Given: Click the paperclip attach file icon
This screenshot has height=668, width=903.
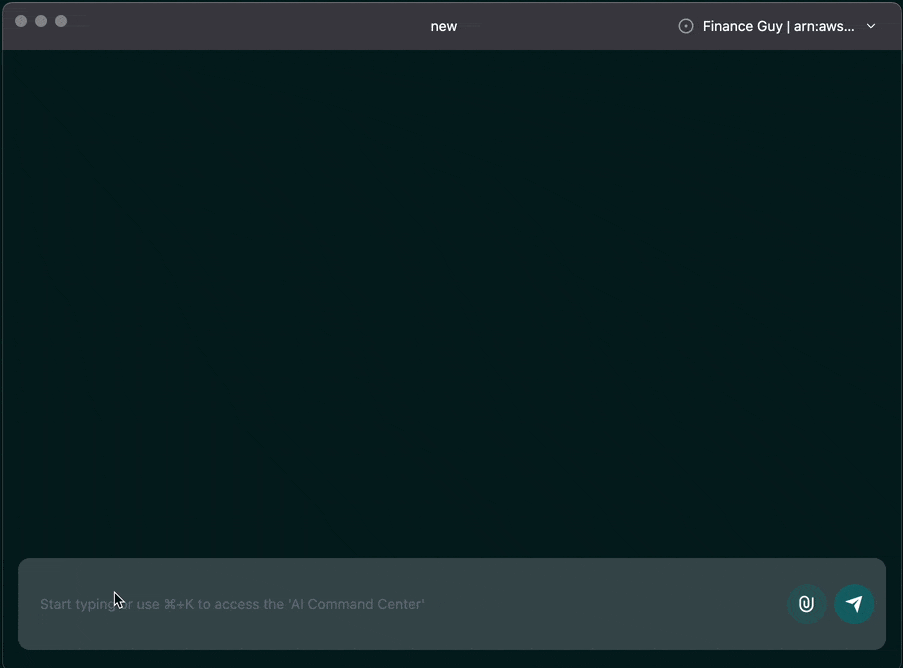Looking at the screenshot, I should click(806, 604).
